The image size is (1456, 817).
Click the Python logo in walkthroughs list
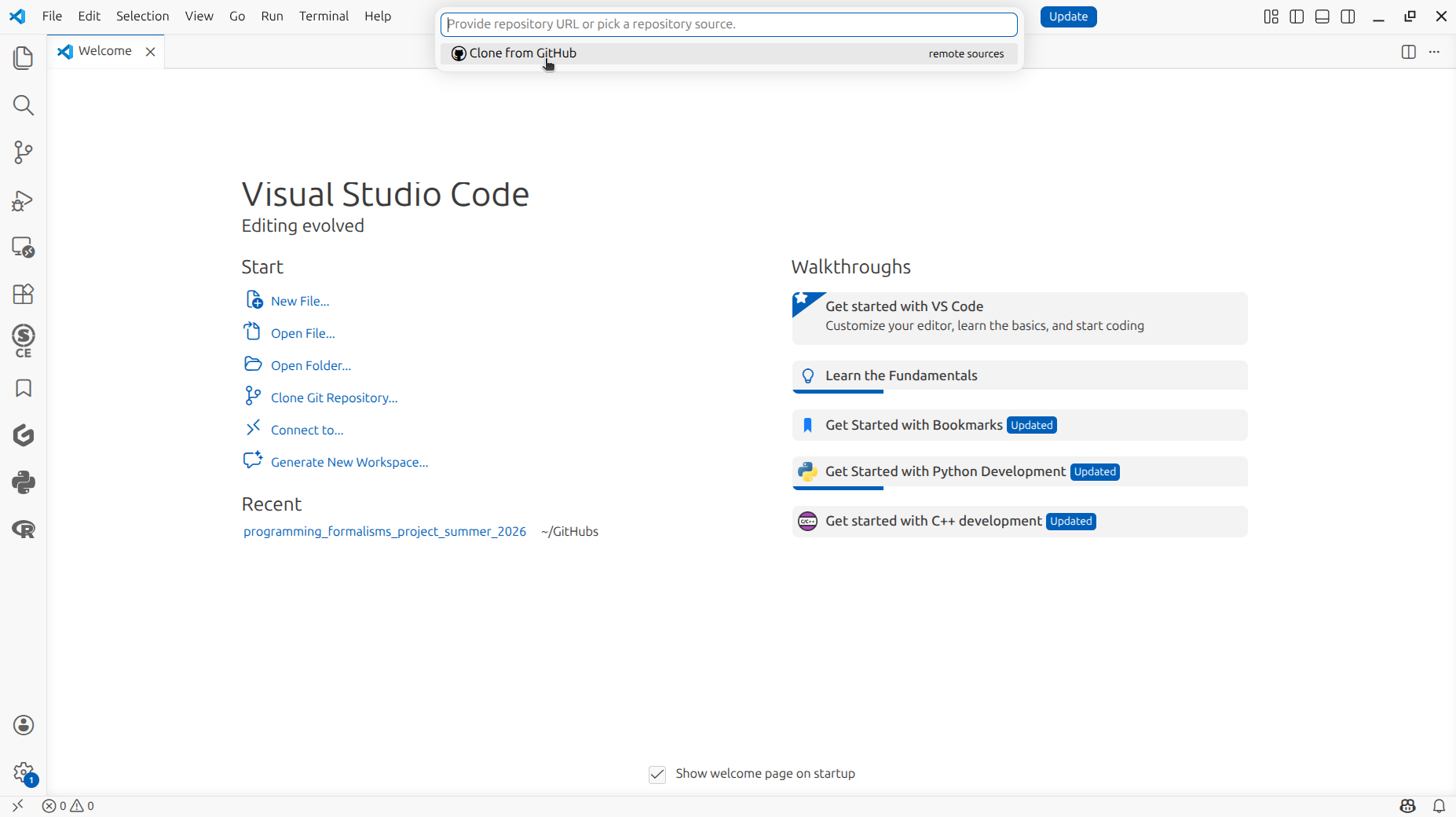807,471
